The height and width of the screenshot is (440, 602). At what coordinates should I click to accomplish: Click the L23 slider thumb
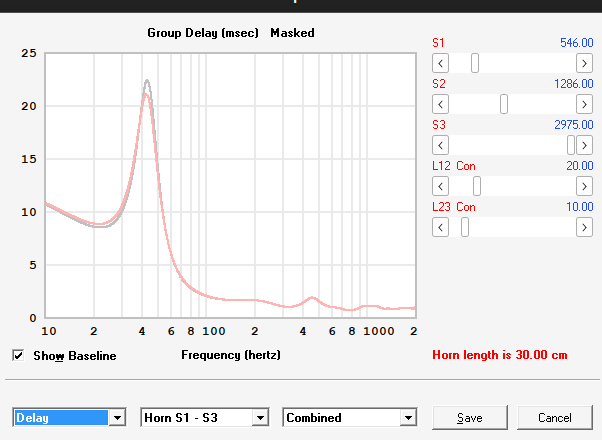pyautogui.click(x=465, y=228)
